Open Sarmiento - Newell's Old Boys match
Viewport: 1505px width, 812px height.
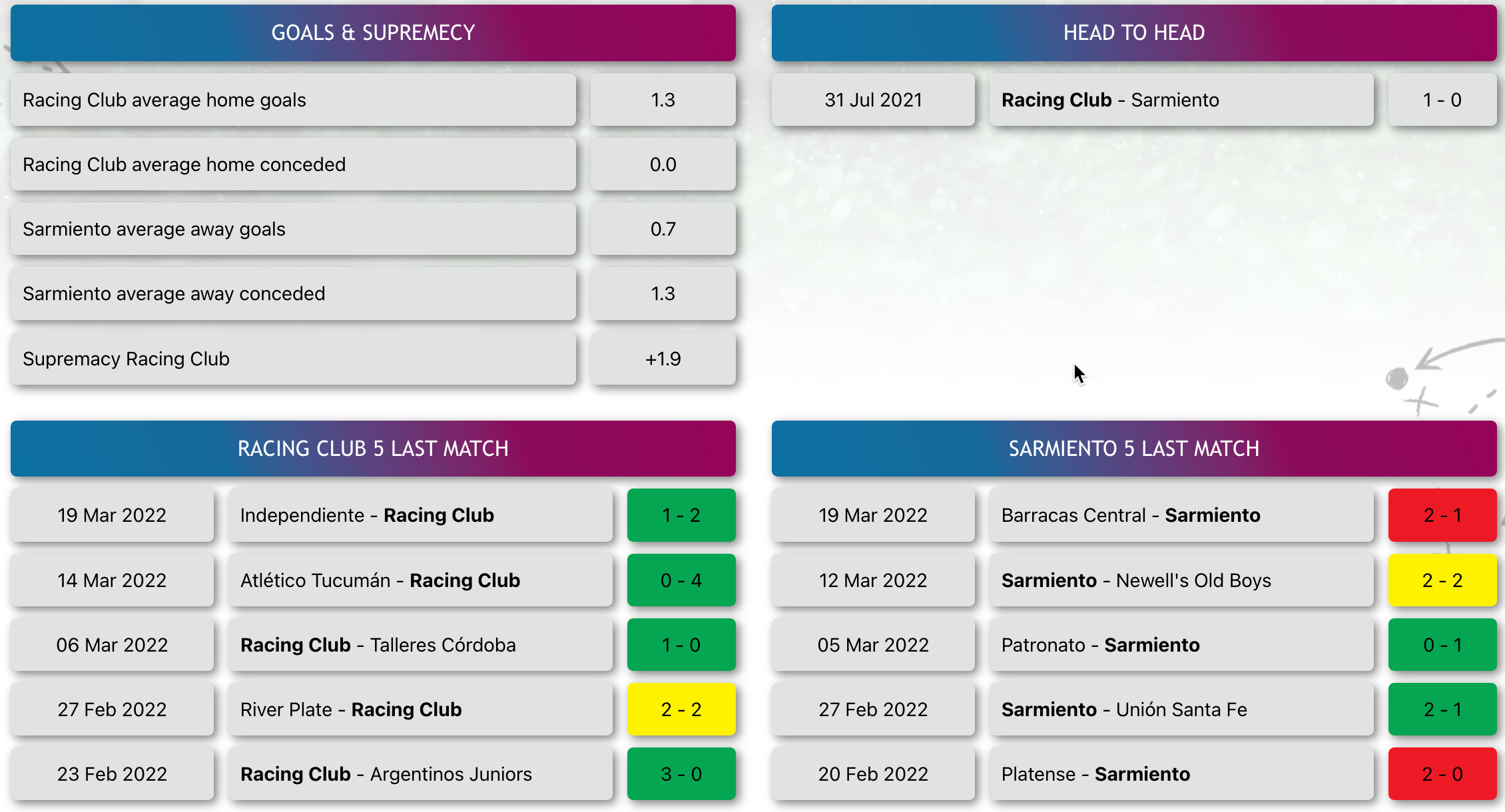click(x=1181, y=580)
